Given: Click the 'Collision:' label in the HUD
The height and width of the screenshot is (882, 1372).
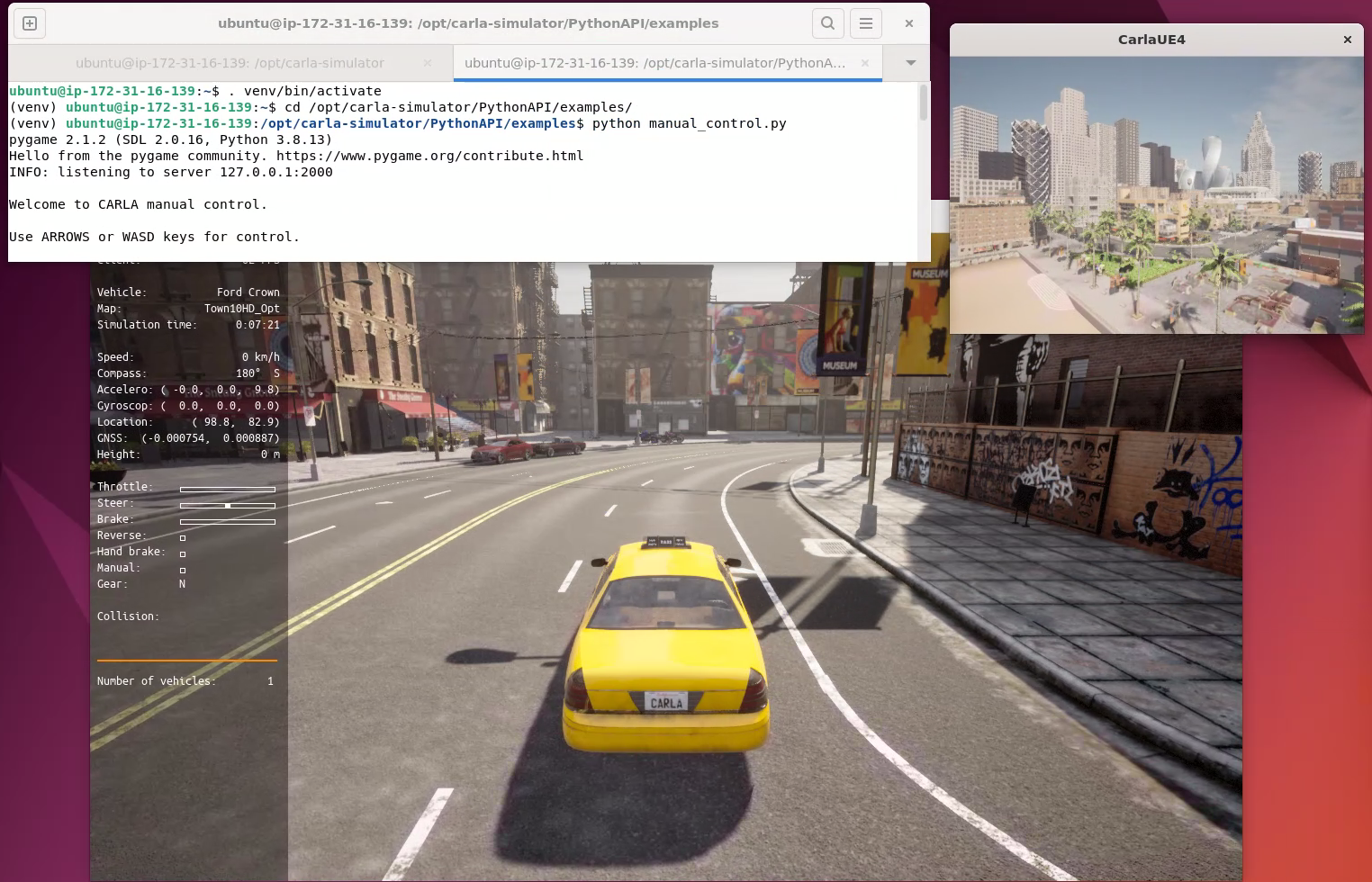Looking at the screenshot, I should (128, 616).
